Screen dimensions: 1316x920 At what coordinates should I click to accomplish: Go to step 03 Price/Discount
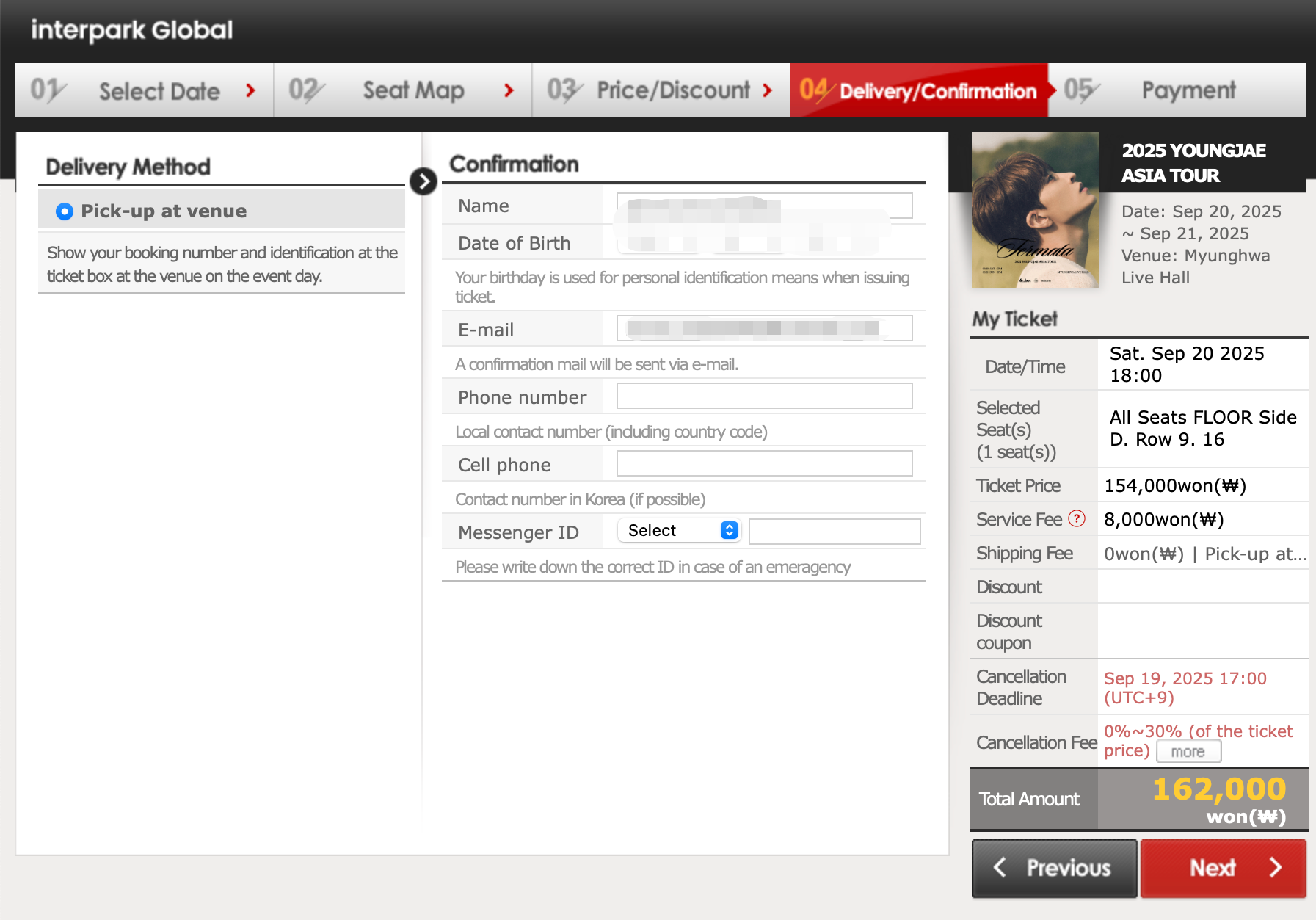(x=661, y=90)
